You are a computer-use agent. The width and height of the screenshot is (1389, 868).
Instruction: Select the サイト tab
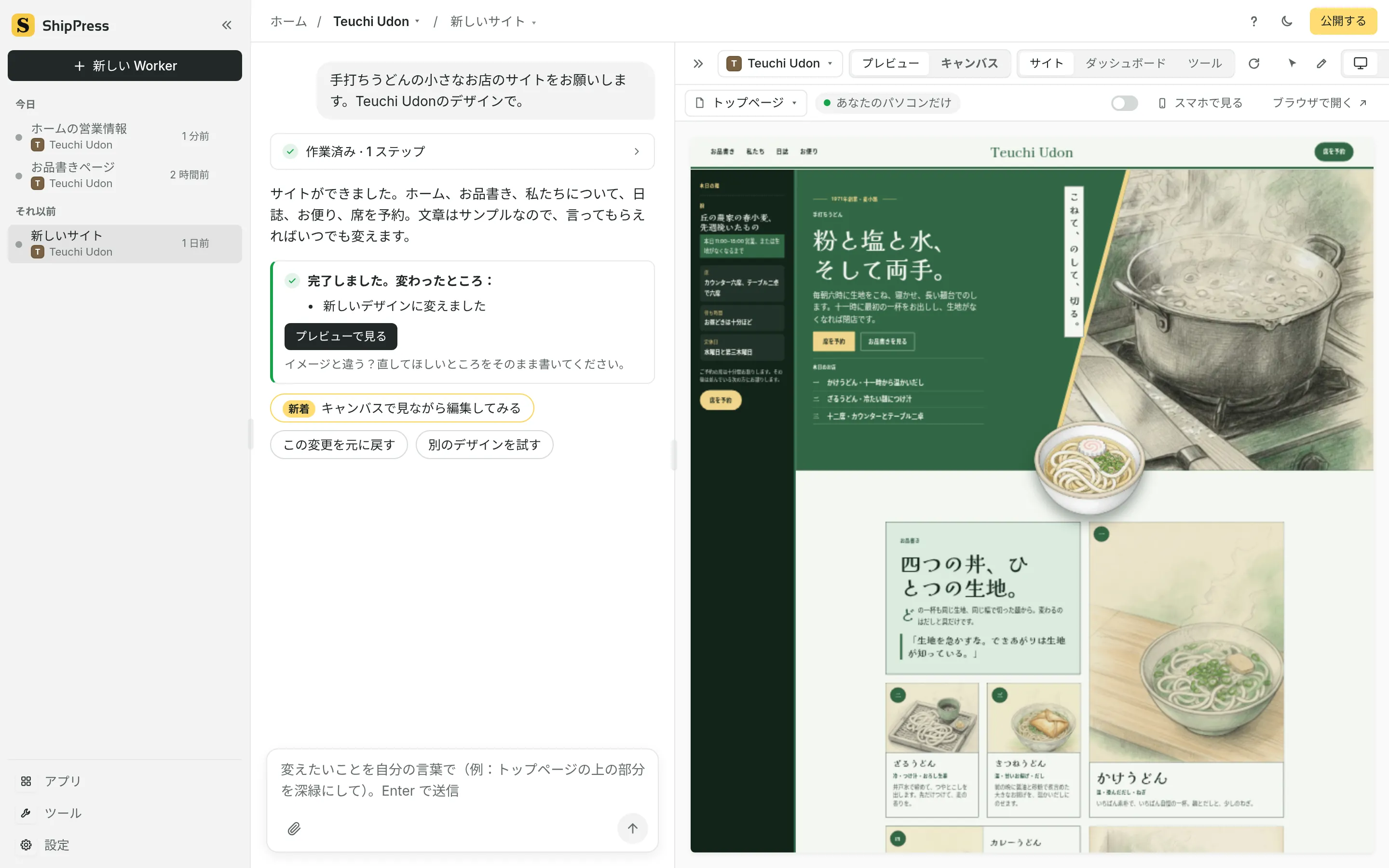(x=1047, y=63)
